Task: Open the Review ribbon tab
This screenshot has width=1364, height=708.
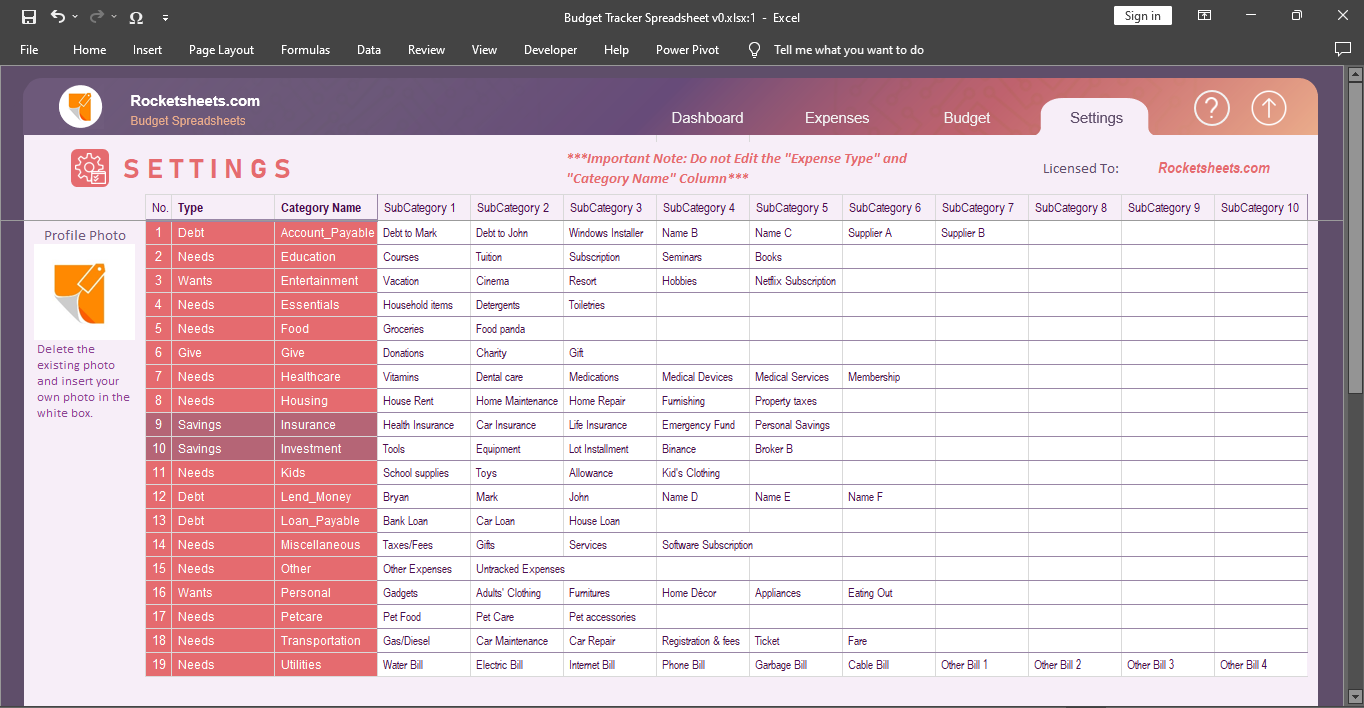Action: click(426, 50)
